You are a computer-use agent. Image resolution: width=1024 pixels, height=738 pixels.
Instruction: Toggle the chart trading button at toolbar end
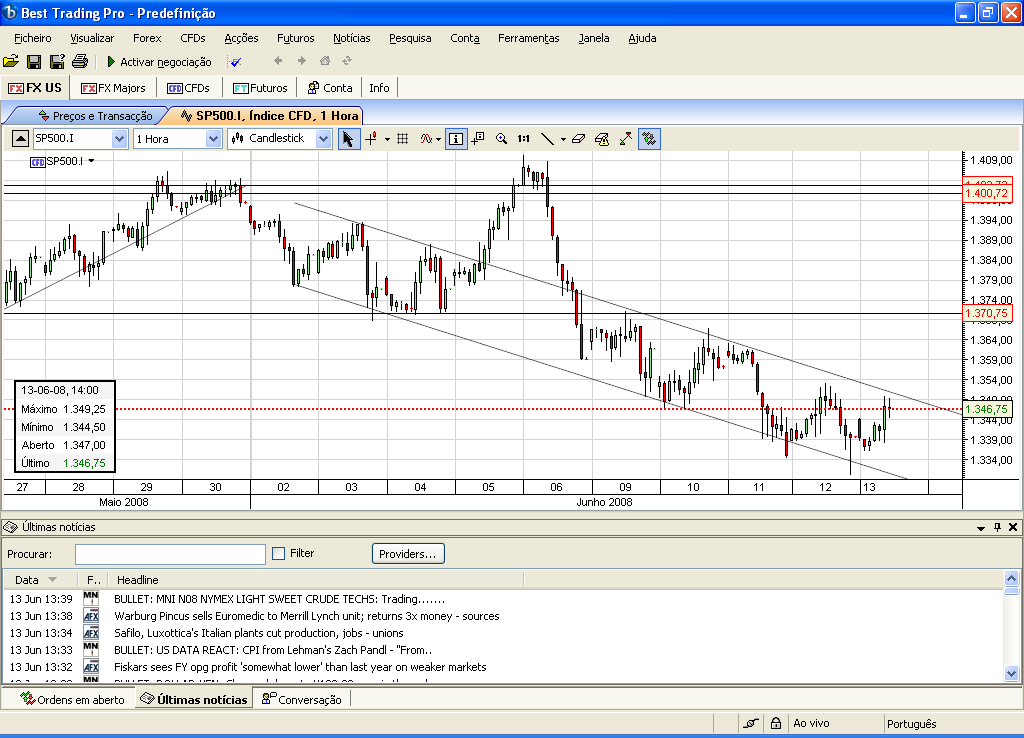pyautogui.click(x=649, y=138)
